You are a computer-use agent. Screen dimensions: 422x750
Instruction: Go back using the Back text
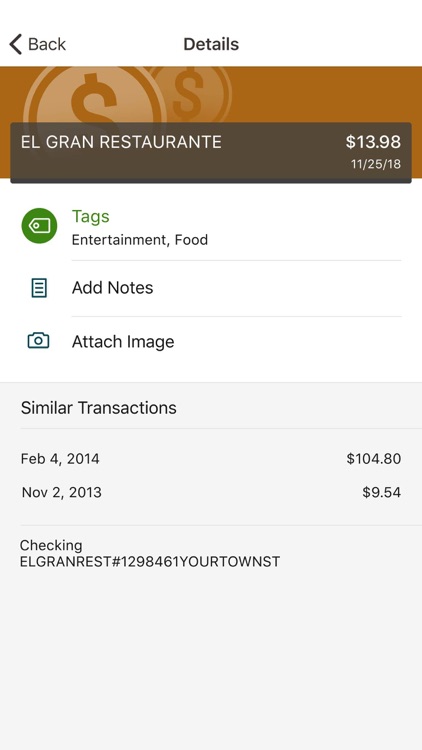[x=46, y=44]
